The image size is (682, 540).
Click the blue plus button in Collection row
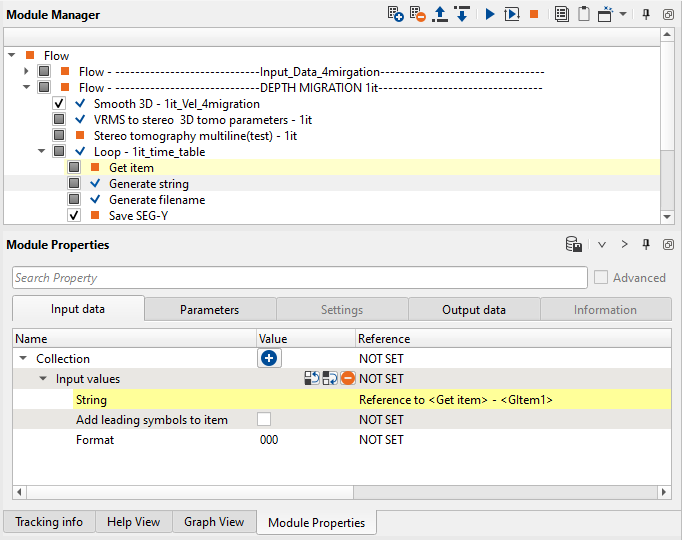(x=269, y=358)
